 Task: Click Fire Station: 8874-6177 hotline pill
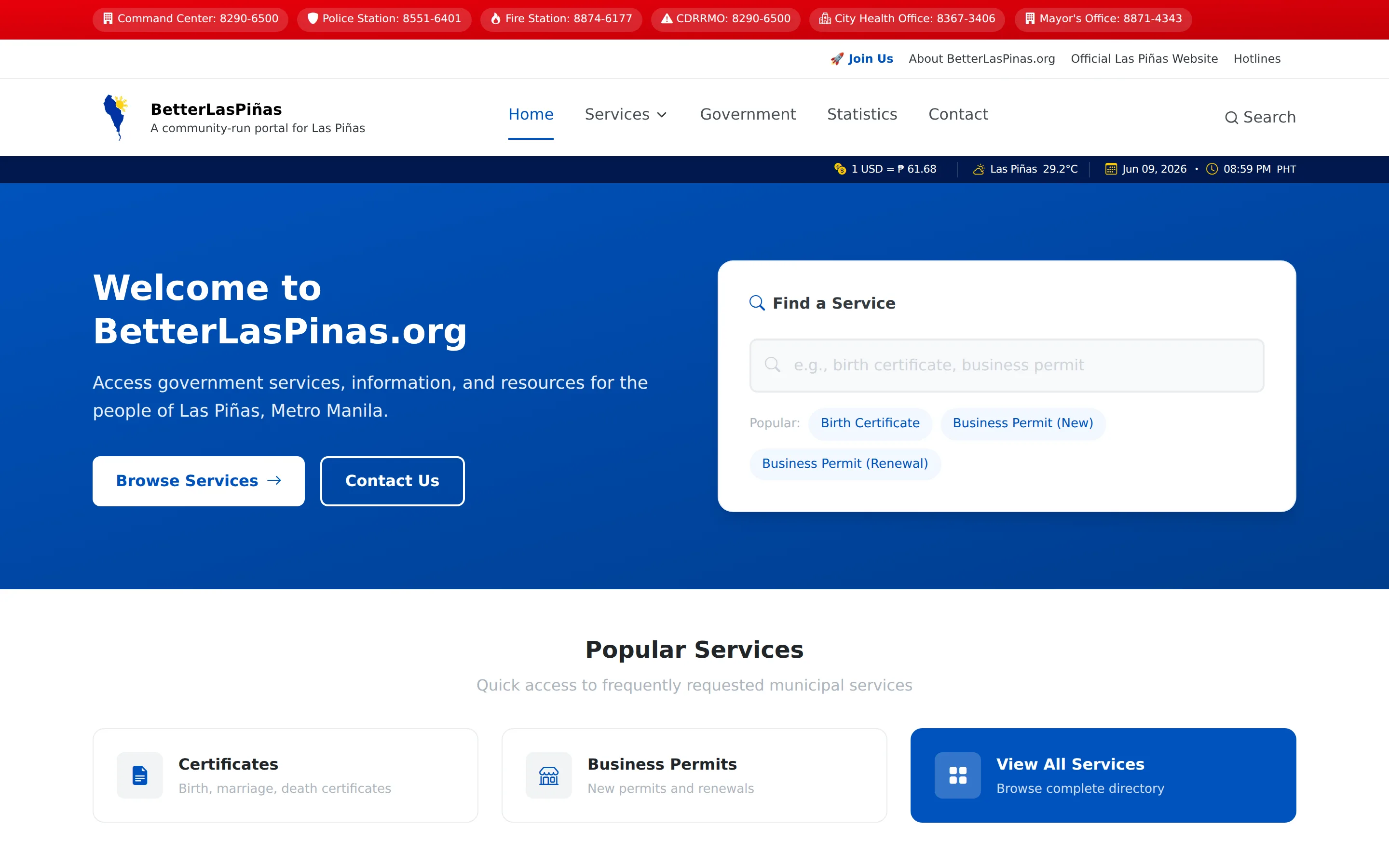click(x=561, y=19)
